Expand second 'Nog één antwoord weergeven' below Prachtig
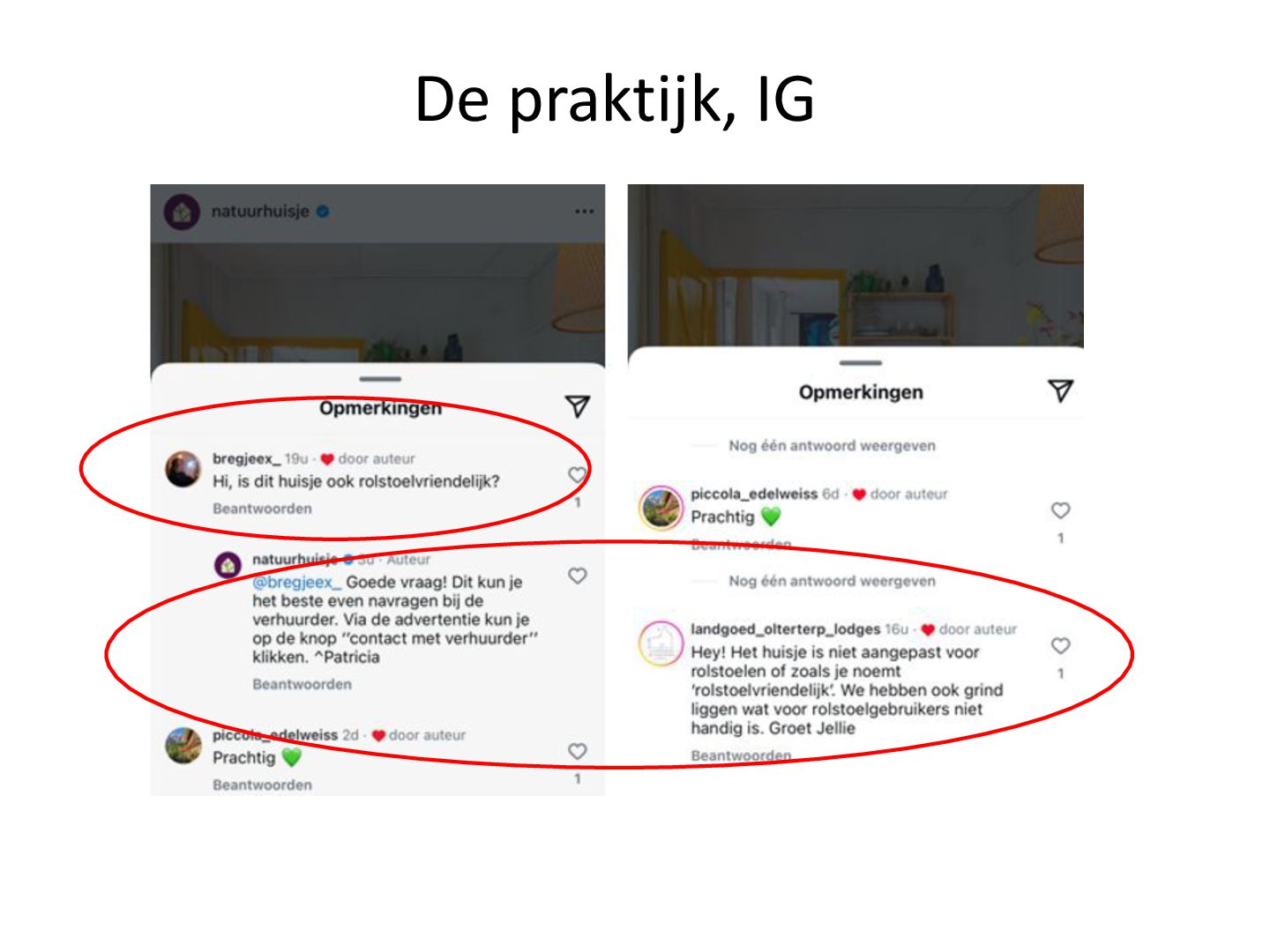 pyautogui.click(x=832, y=581)
